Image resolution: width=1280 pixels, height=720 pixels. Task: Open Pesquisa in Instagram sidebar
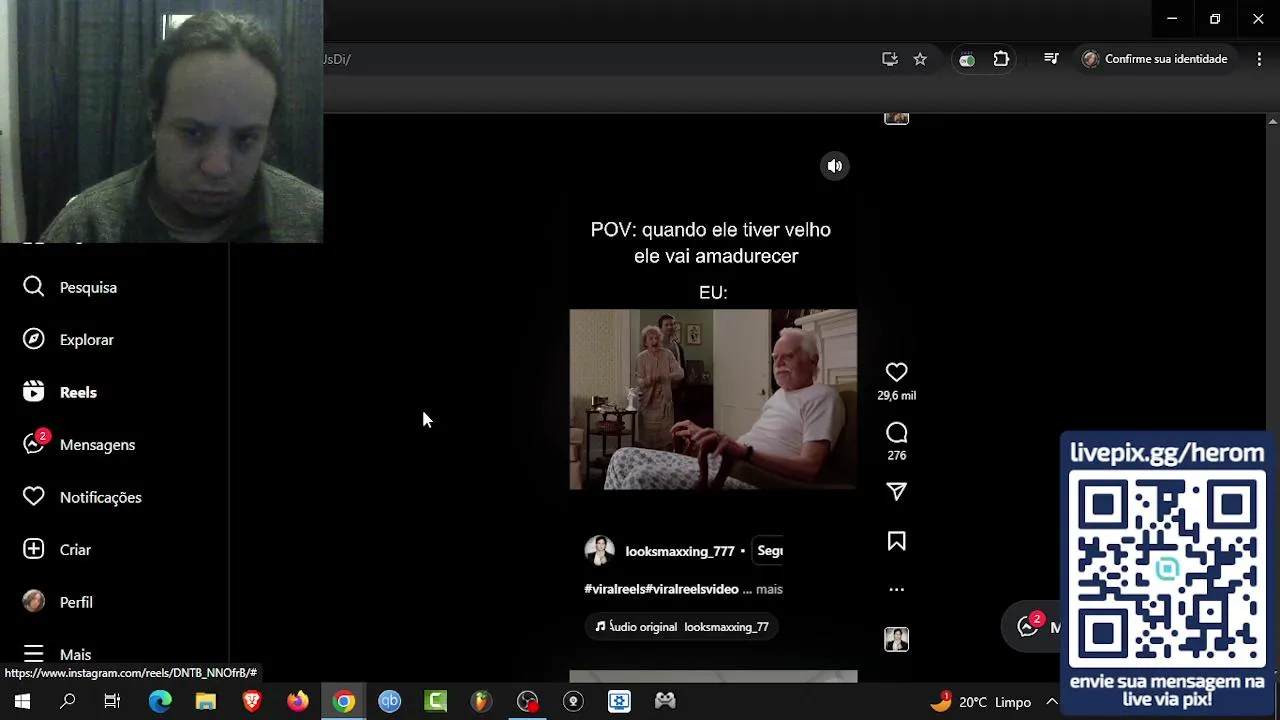88,287
